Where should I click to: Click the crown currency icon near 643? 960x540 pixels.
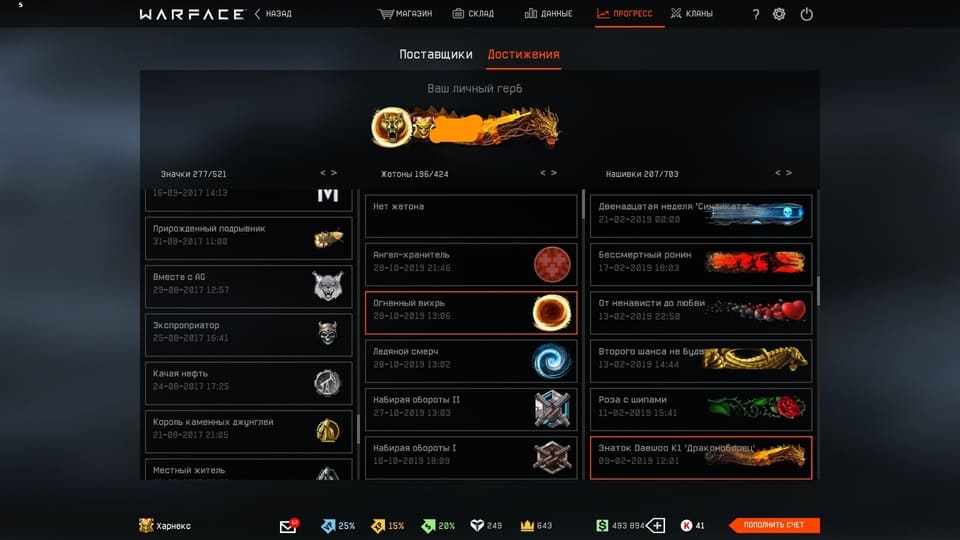[527, 525]
